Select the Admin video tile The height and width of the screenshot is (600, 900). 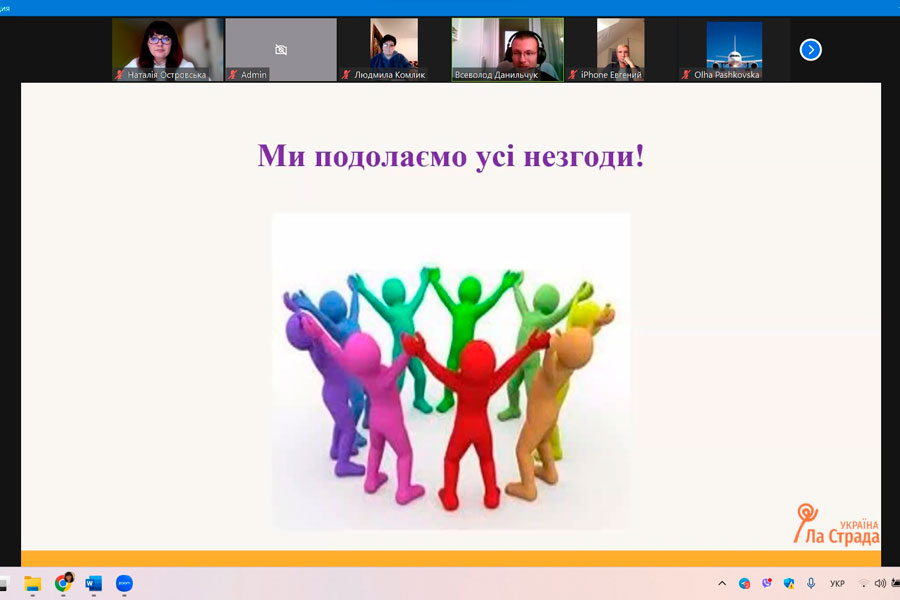(x=281, y=49)
